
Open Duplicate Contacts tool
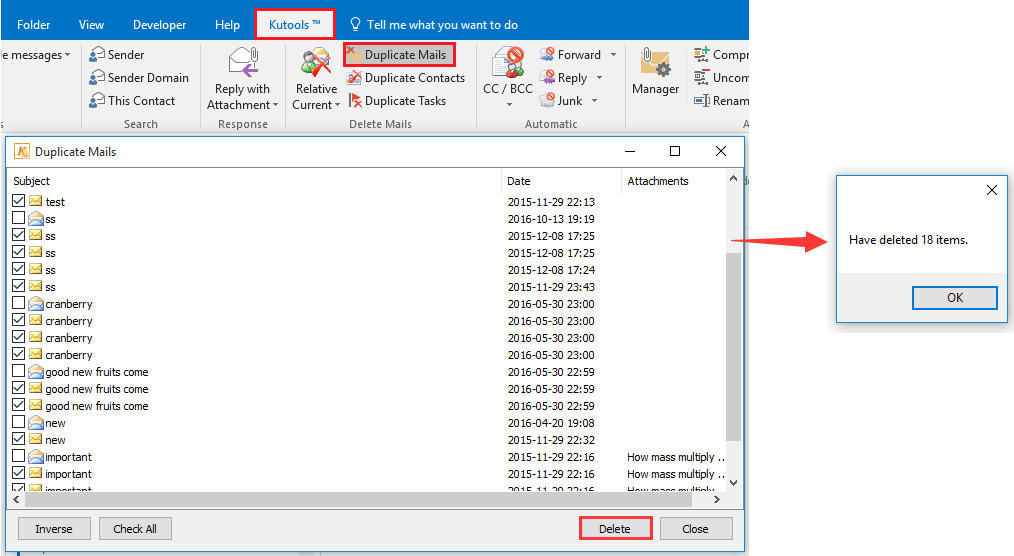tap(406, 78)
